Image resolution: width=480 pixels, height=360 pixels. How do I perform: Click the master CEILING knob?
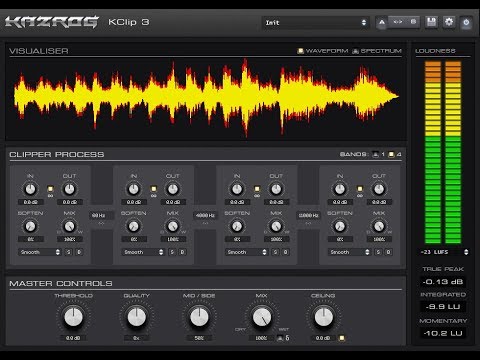point(324,317)
